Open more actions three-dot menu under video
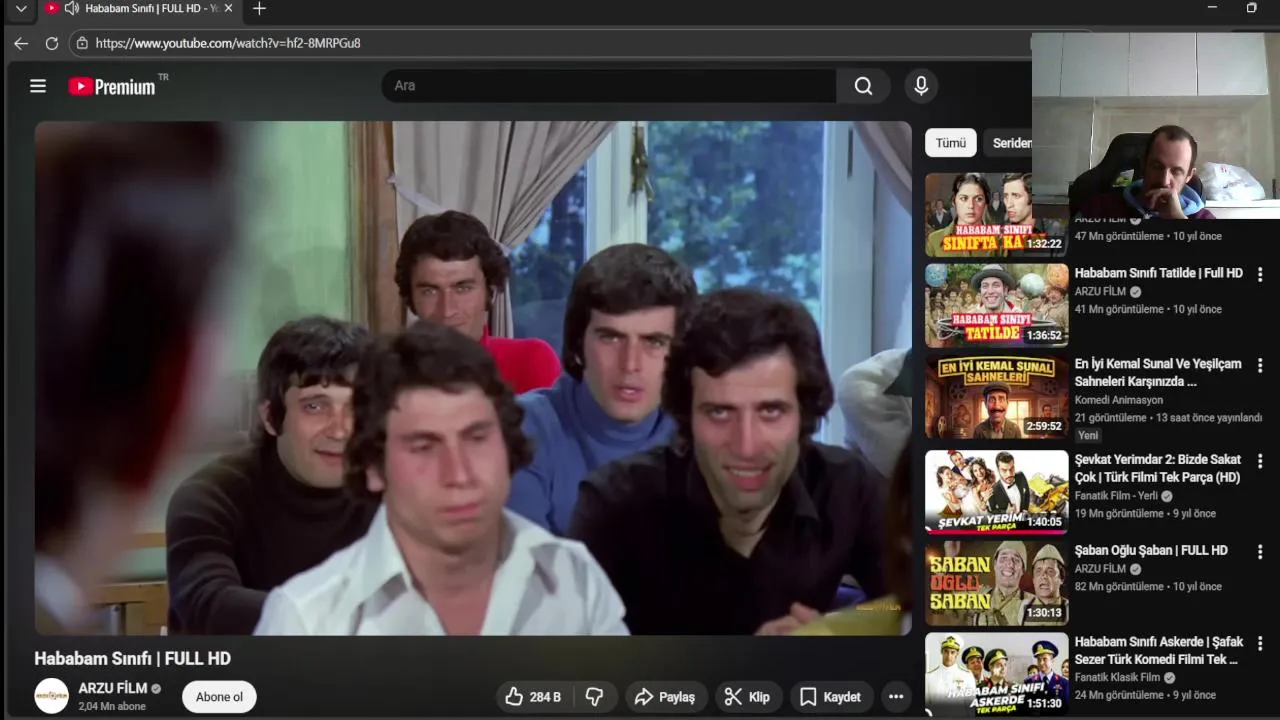 [x=896, y=697]
